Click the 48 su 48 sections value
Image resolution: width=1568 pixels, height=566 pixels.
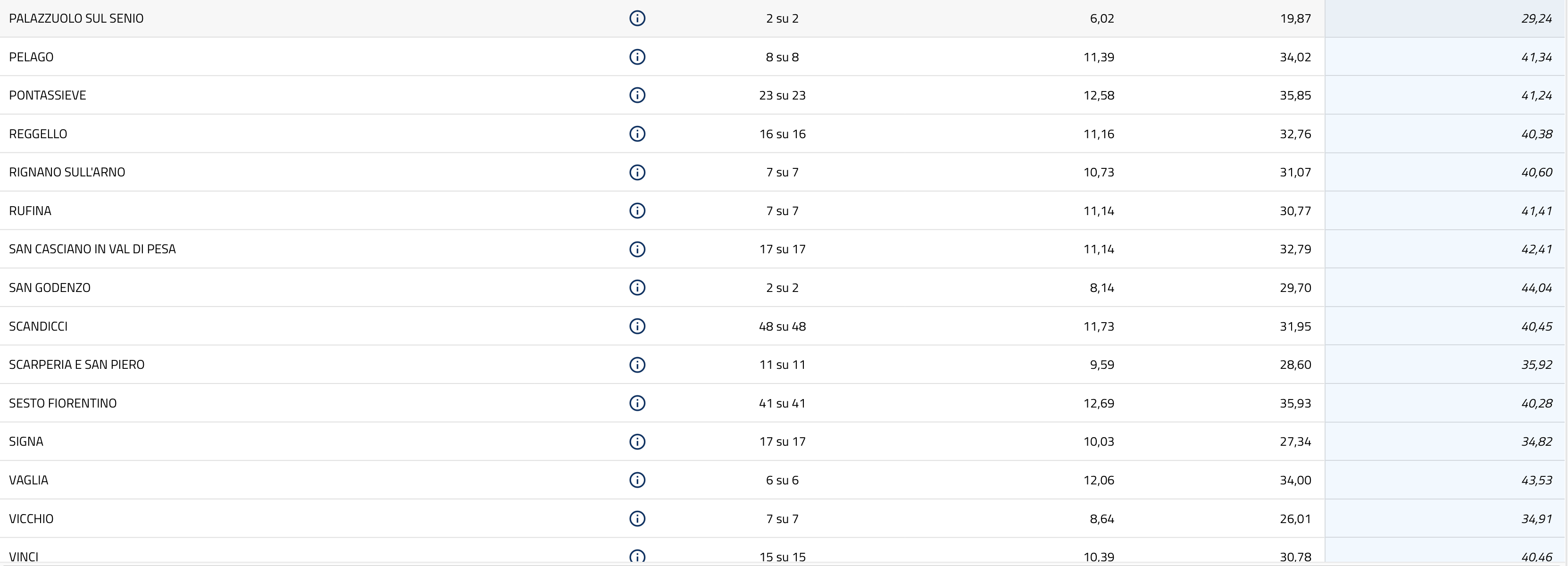[782, 326]
